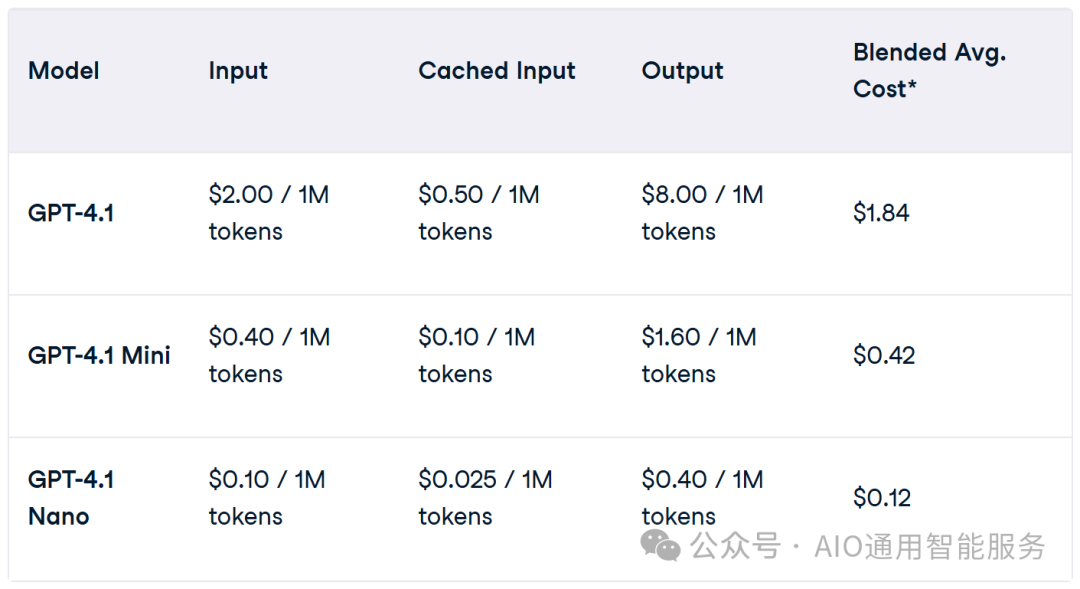The width and height of the screenshot is (1080, 589).
Task: Select the GPT-4.1 Mini row label
Action: tap(99, 355)
